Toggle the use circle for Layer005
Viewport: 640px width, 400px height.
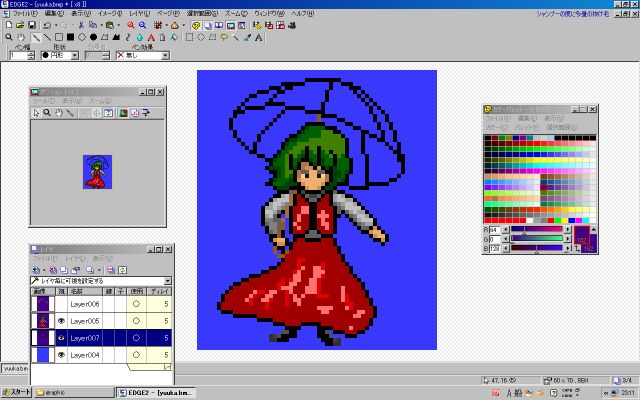[x=136, y=321]
